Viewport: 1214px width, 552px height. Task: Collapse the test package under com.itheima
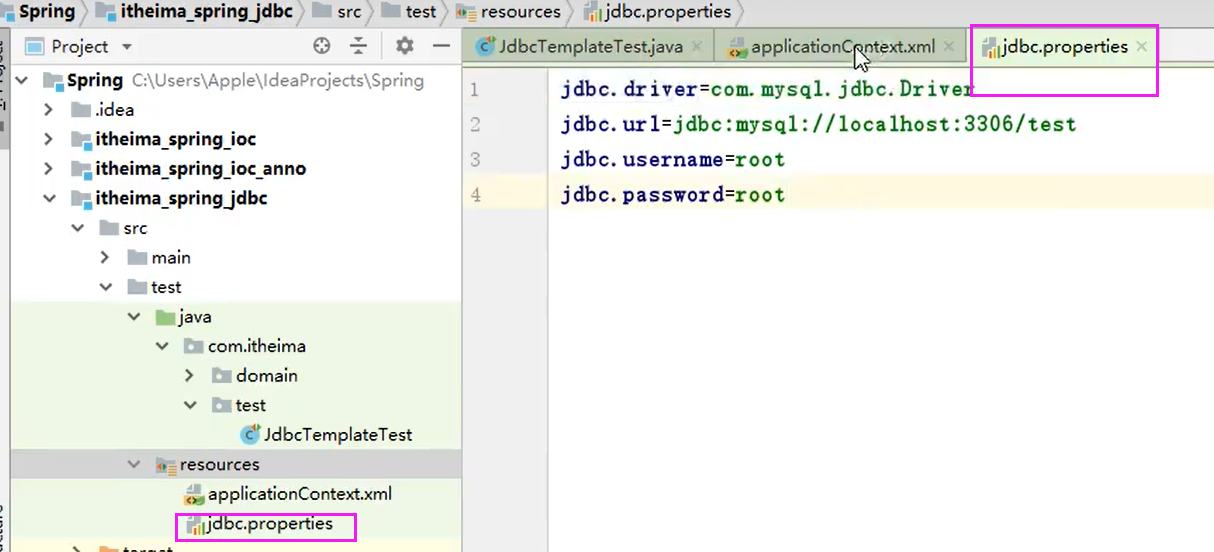tap(190, 405)
